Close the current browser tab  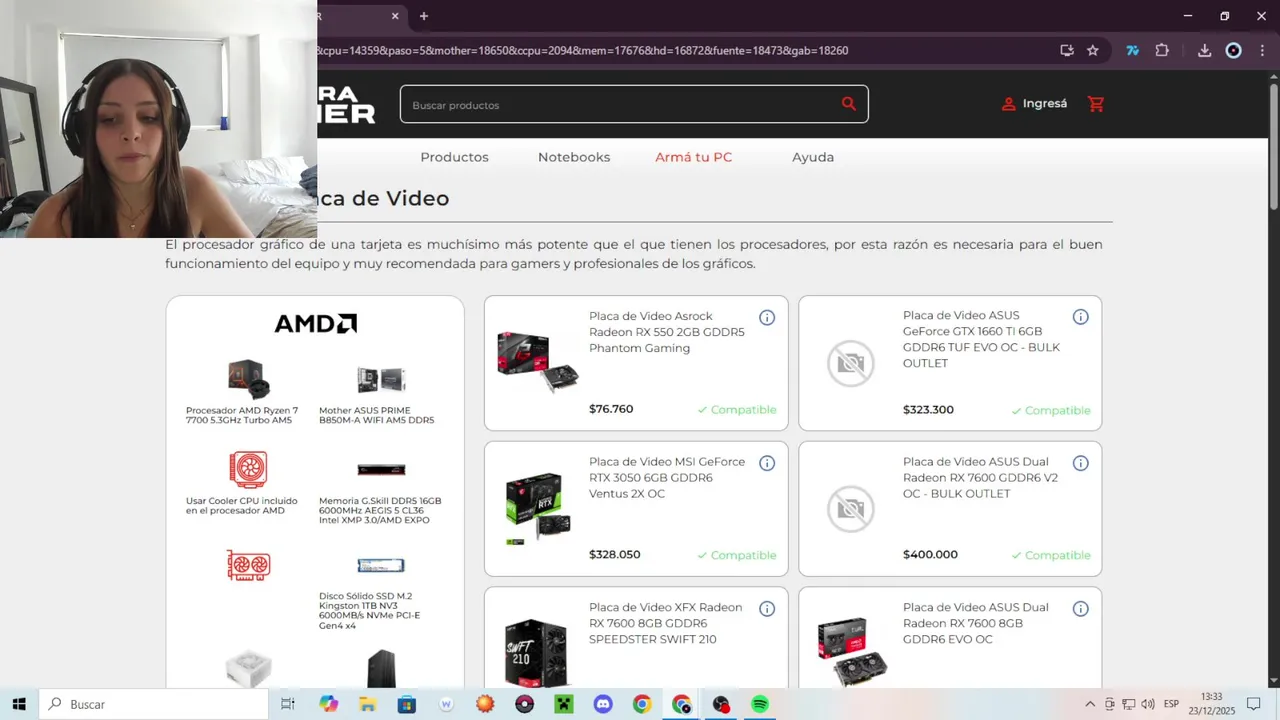click(395, 16)
